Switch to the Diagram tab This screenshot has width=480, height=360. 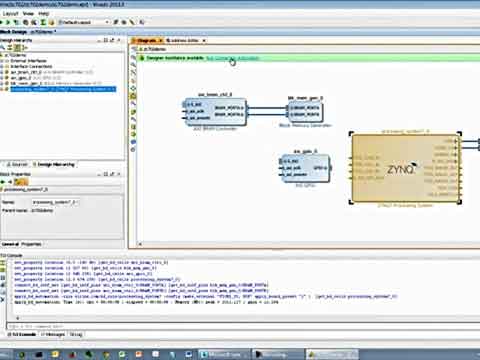146,41
